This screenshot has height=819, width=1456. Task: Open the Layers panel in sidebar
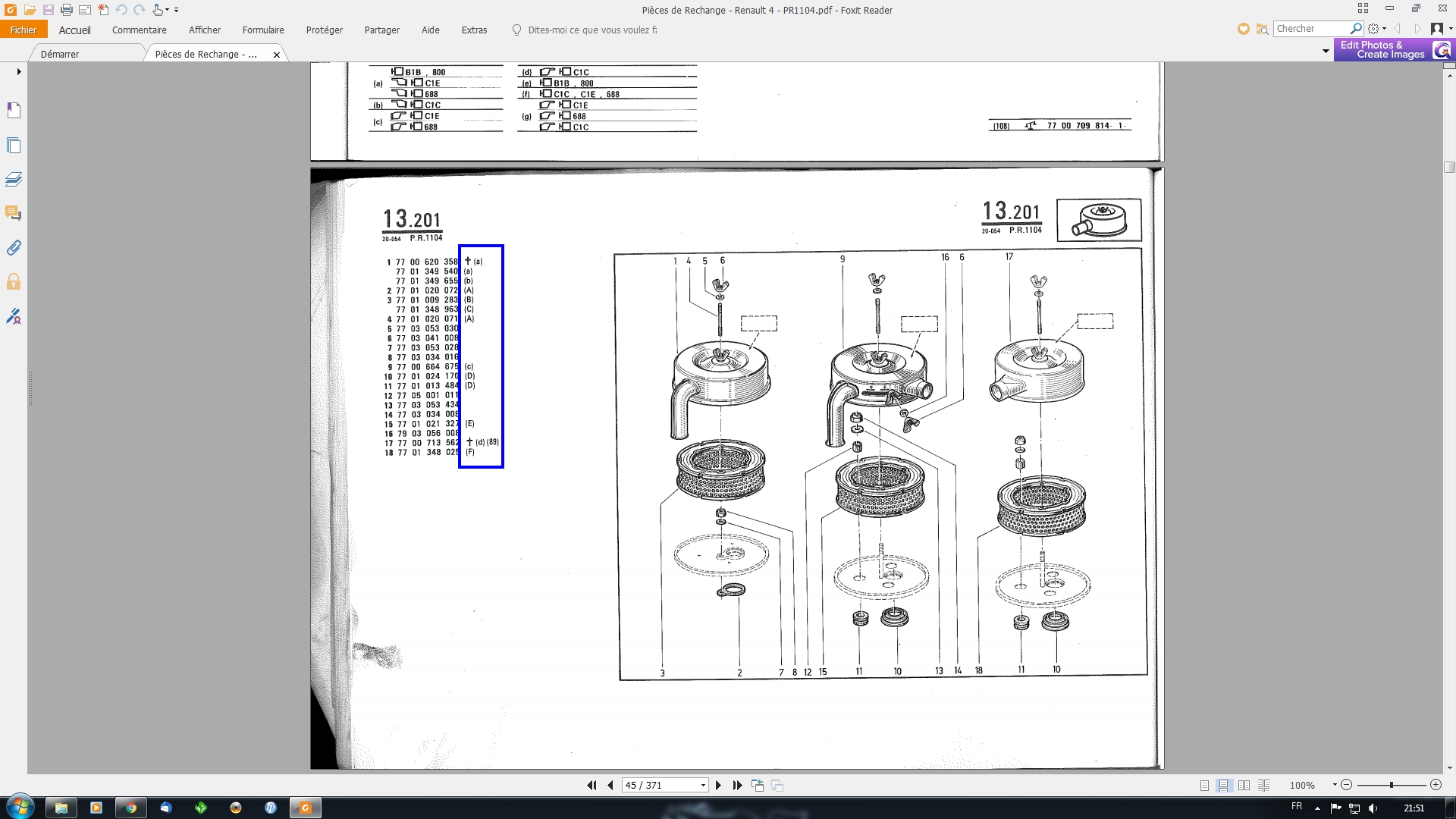(x=14, y=180)
